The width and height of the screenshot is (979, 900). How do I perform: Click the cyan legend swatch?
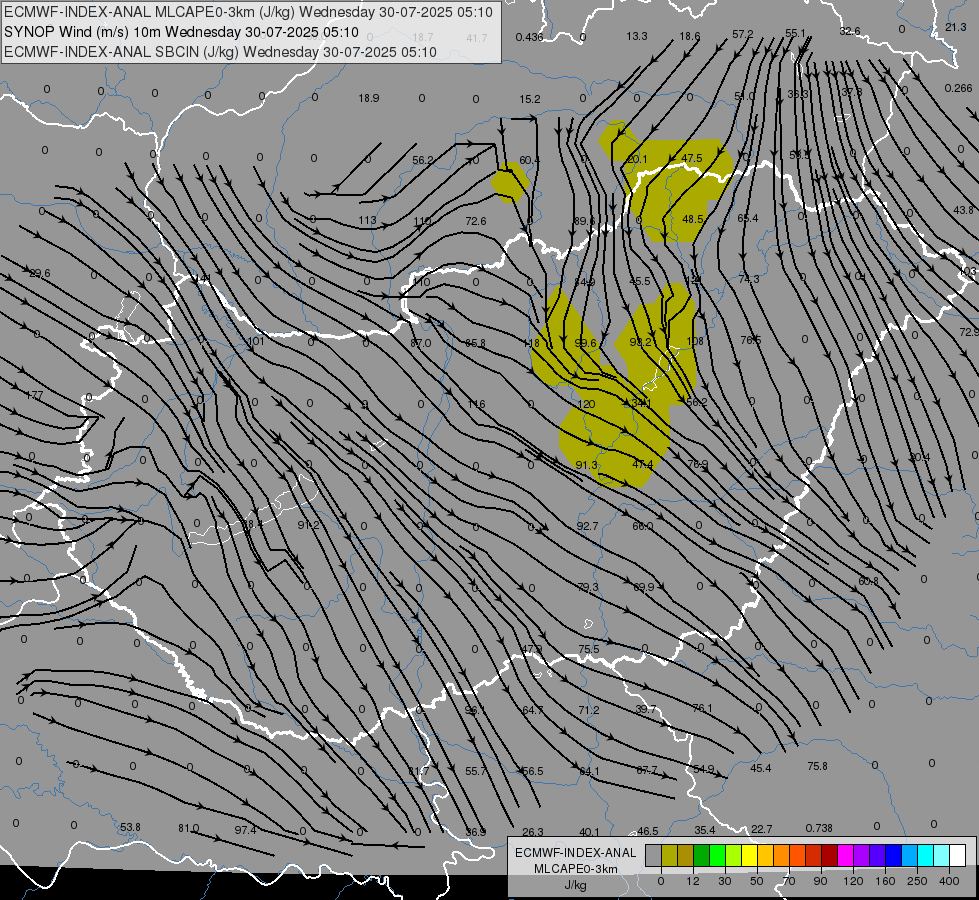coord(926,855)
